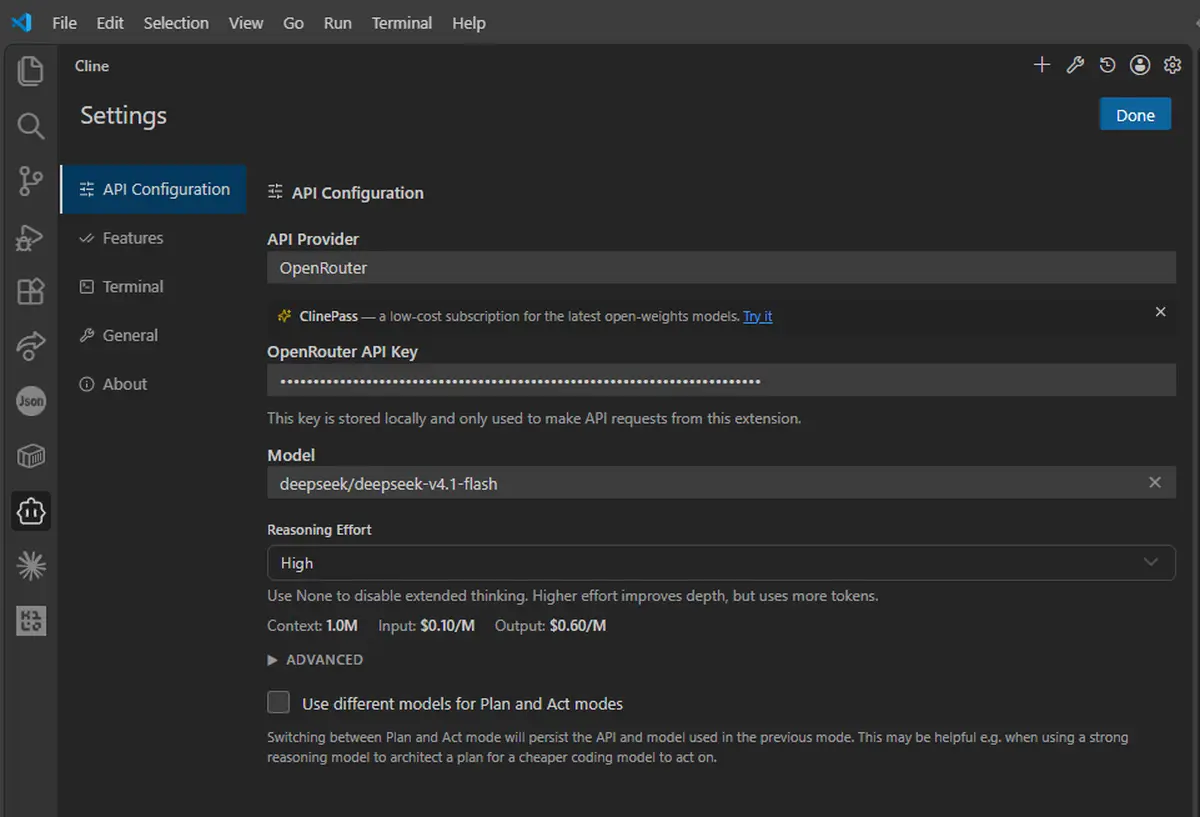Click the share arrow icon in activity bar
The height and width of the screenshot is (817, 1200).
pyautogui.click(x=31, y=346)
